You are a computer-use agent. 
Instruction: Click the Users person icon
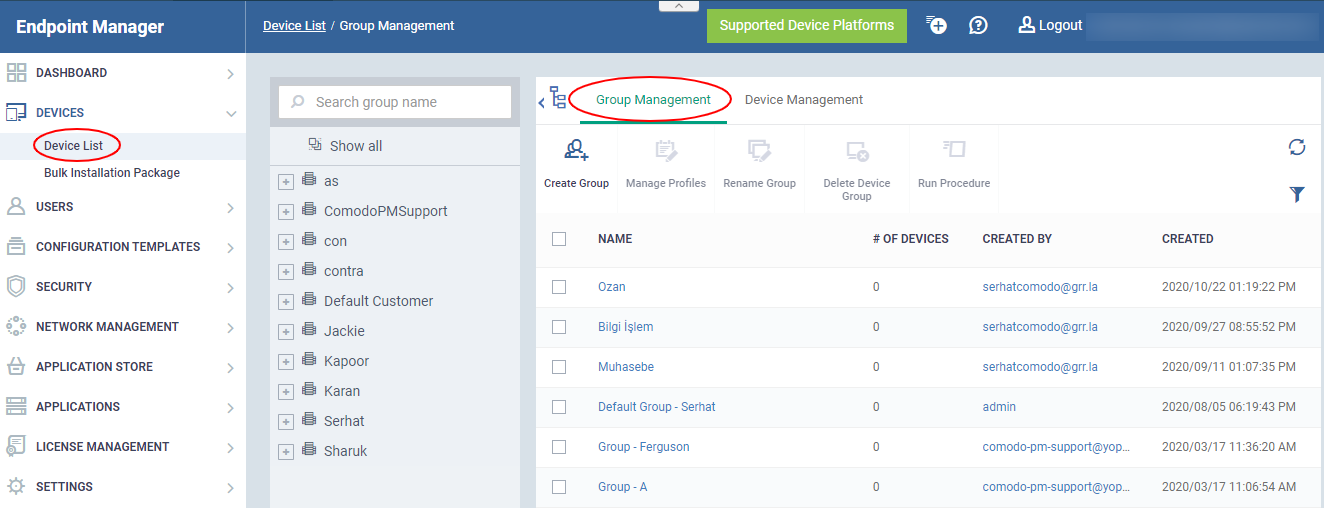click(x=16, y=207)
